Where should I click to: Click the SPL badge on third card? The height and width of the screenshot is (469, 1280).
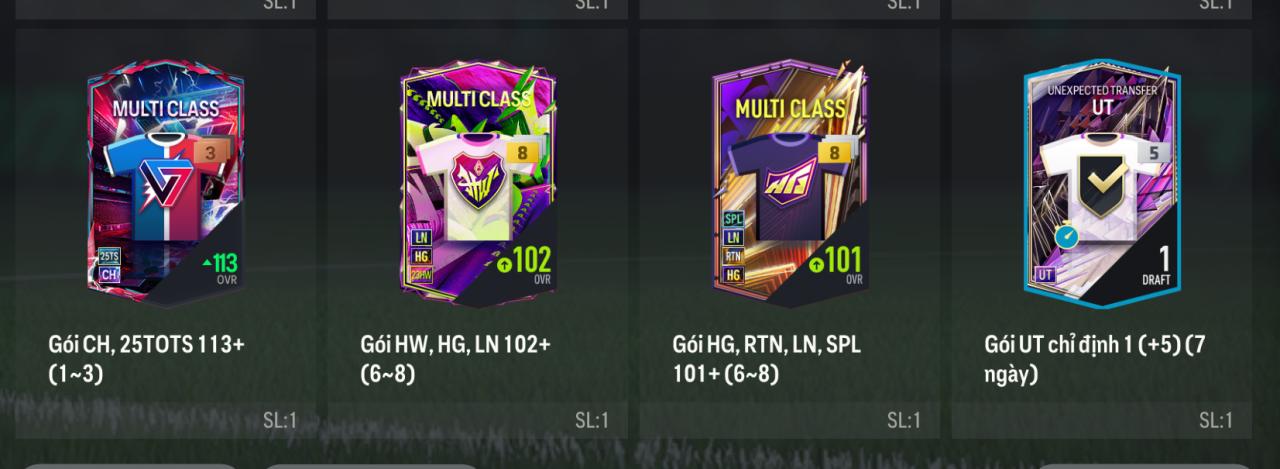coord(733,219)
